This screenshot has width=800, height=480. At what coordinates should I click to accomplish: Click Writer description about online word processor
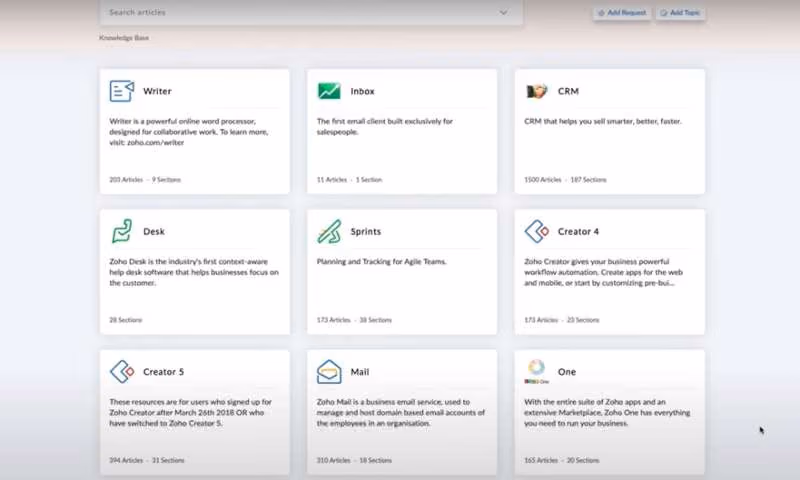(188, 132)
